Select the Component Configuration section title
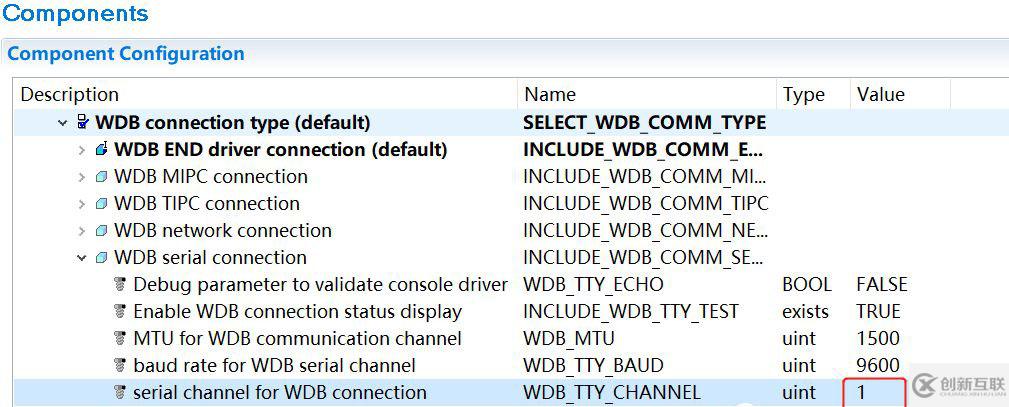 [x=126, y=54]
